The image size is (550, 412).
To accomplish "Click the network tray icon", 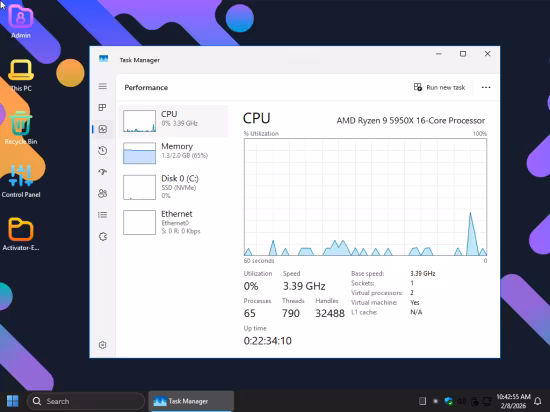I will [x=487, y=401].
